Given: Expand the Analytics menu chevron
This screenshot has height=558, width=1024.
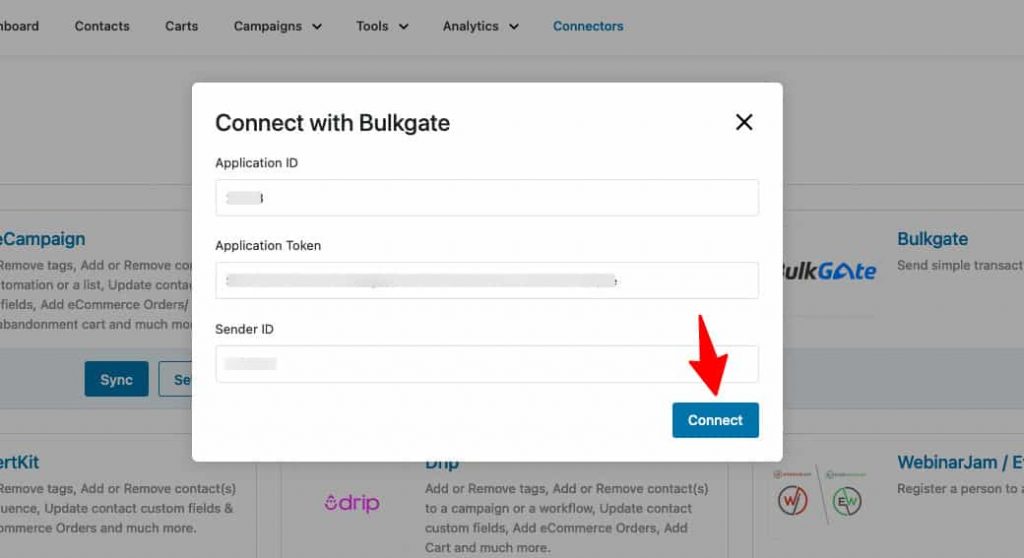Looking at the screenshot, I should point(514,27).
